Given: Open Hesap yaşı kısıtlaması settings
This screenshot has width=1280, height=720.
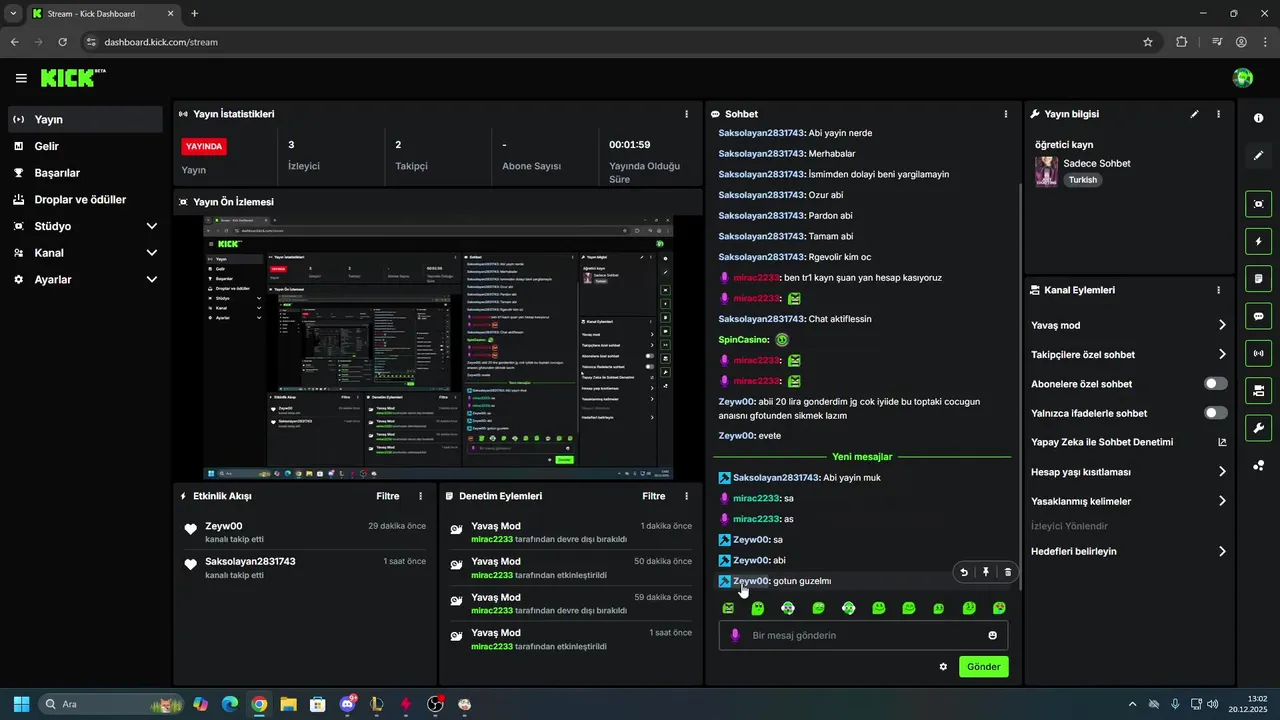Looking at the screenshot, I should pos(1129,472).
